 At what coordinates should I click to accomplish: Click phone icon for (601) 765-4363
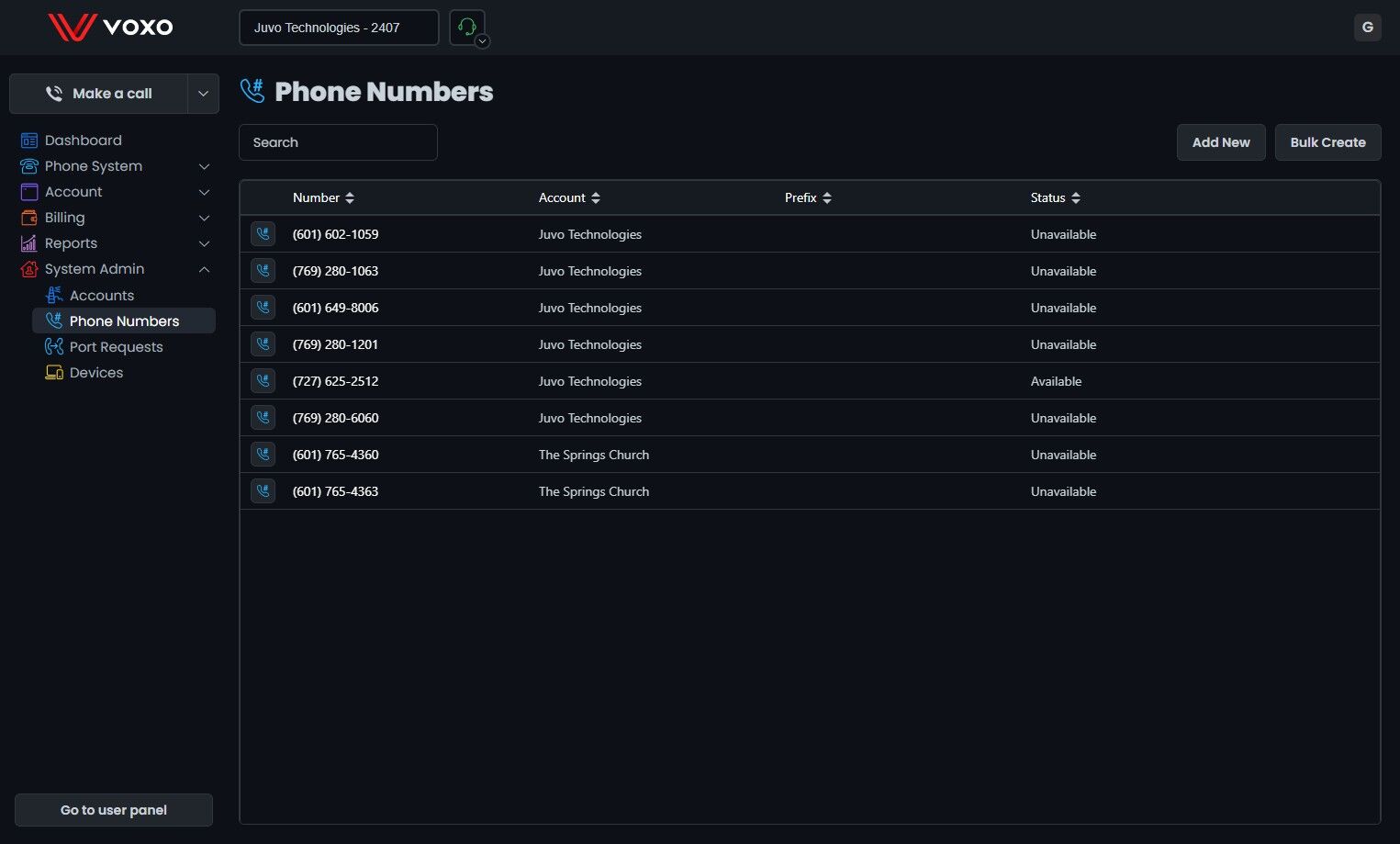point(263,491)
